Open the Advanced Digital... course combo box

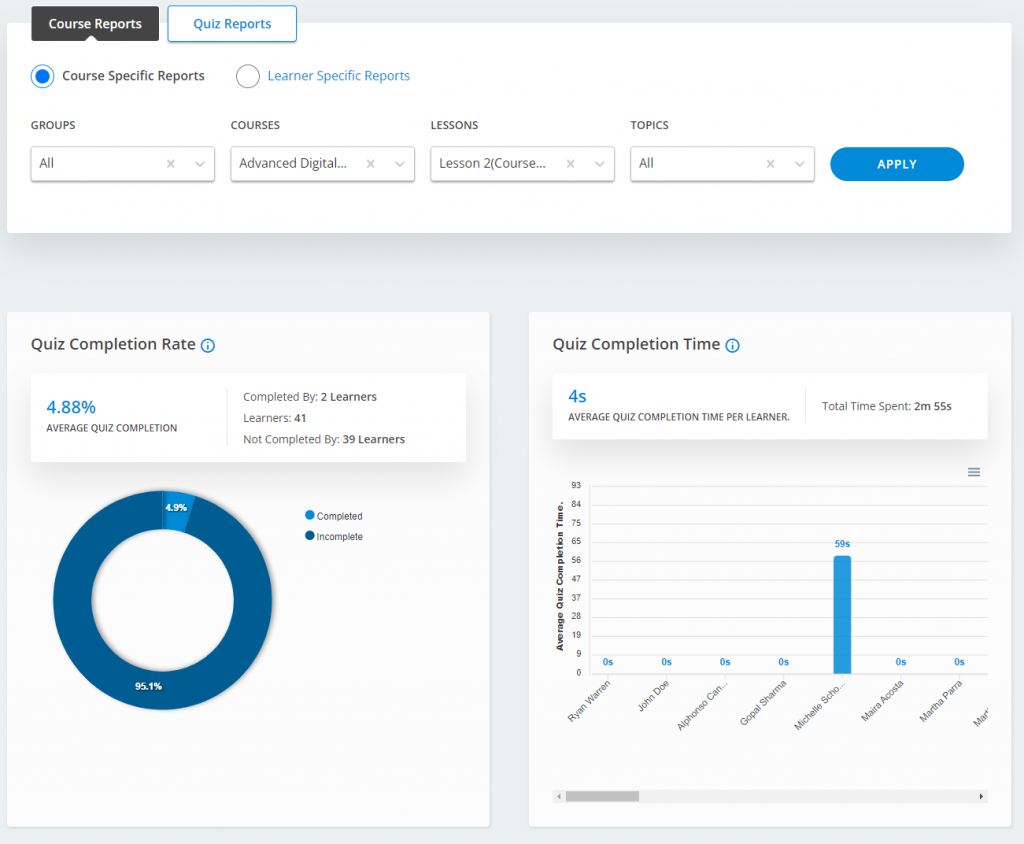point(323,164)
